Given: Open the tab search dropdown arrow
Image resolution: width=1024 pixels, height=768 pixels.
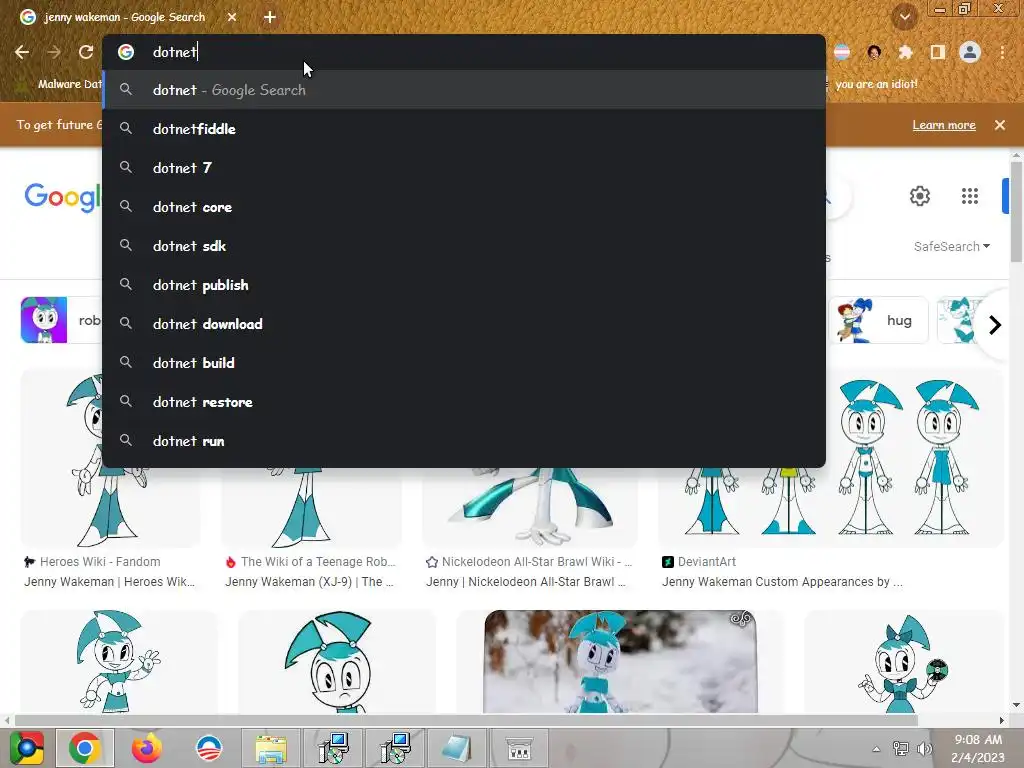Looking at the screenshot, I should [905, 18].
